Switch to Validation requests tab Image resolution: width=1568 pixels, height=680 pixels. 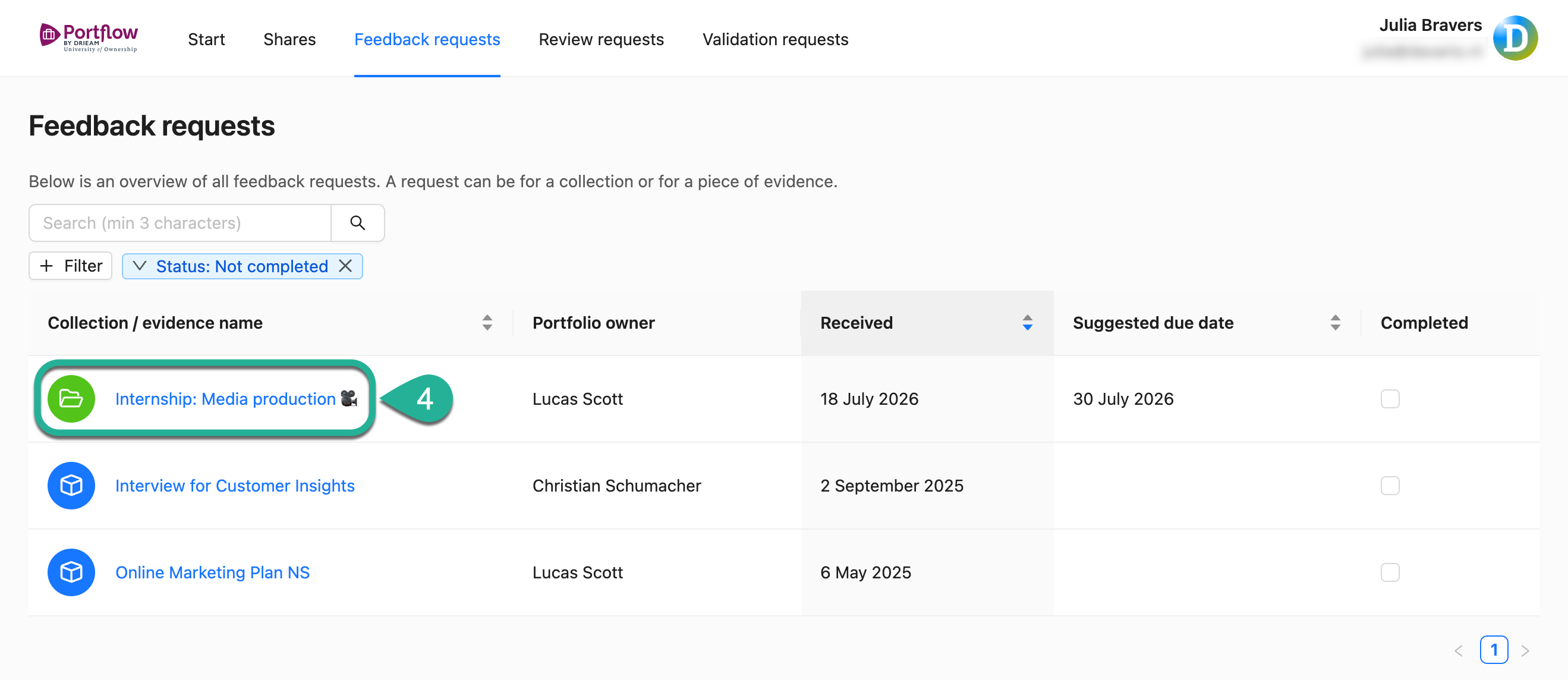[776, 40]
